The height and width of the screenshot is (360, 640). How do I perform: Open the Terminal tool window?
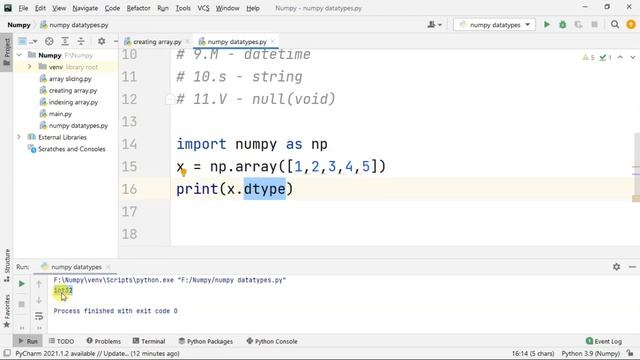[x=149, y=341]
